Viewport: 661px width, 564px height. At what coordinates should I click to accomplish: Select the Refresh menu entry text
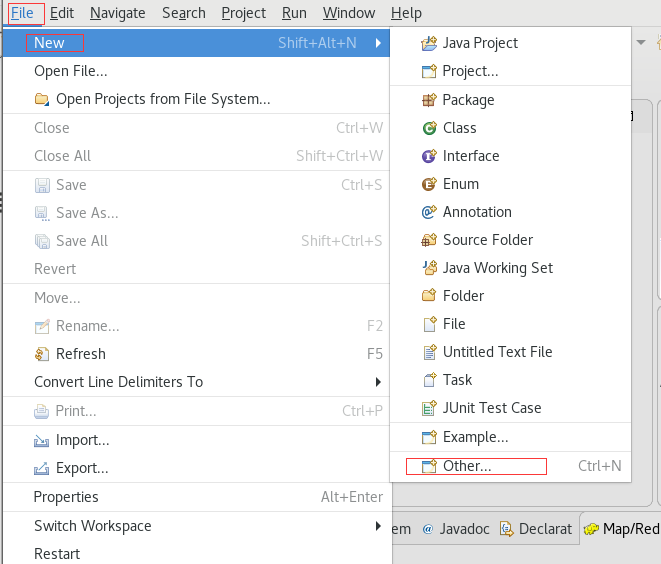point(81,354)
